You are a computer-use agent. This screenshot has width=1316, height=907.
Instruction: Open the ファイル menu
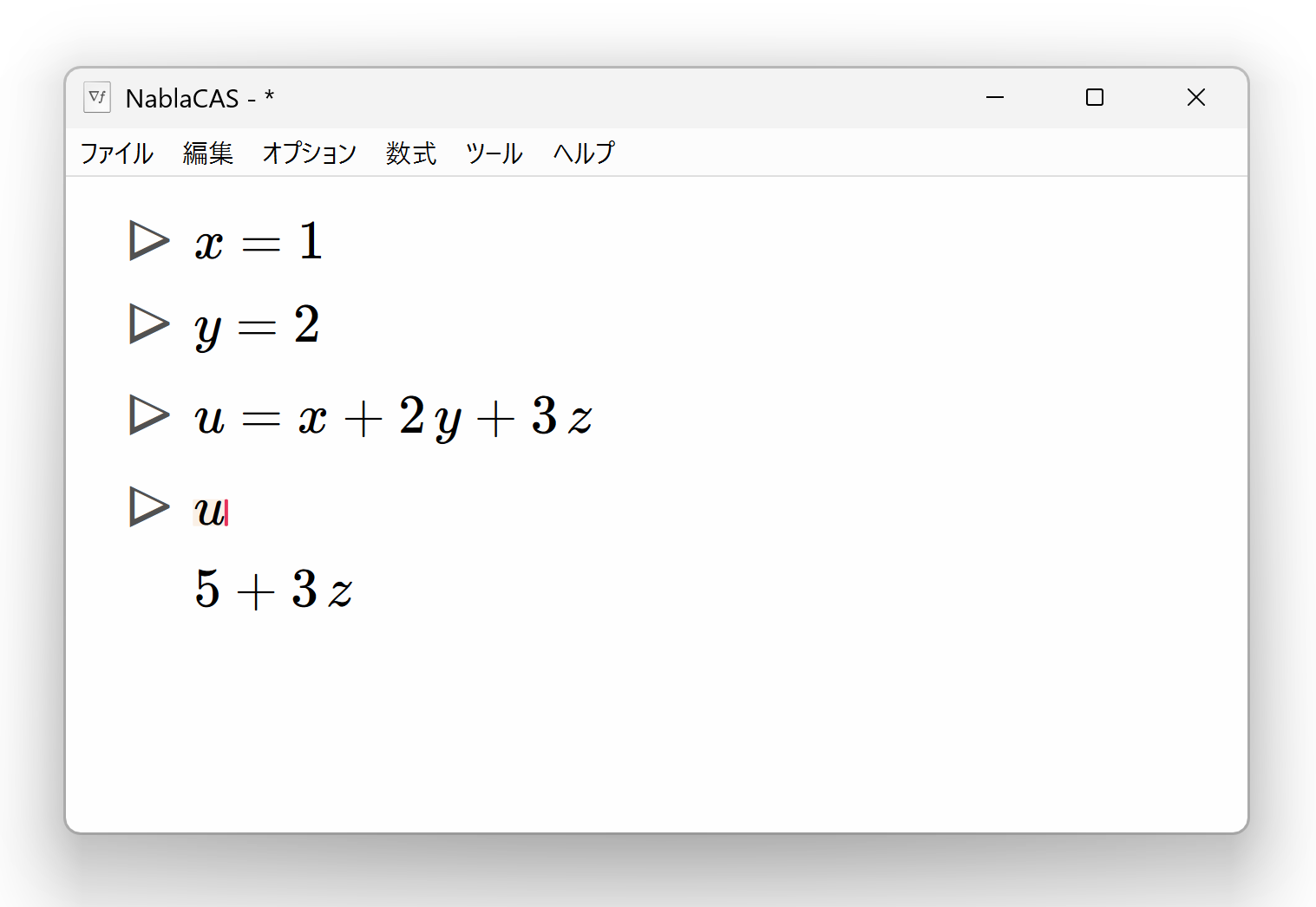[x=117, y=153]
